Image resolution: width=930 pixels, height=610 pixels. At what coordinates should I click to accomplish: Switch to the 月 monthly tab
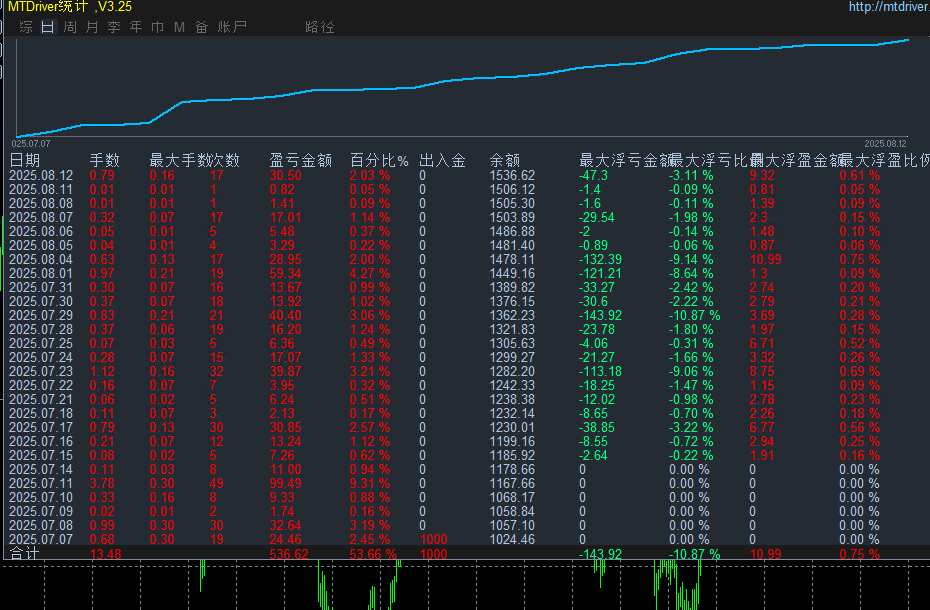coord(92,27)
